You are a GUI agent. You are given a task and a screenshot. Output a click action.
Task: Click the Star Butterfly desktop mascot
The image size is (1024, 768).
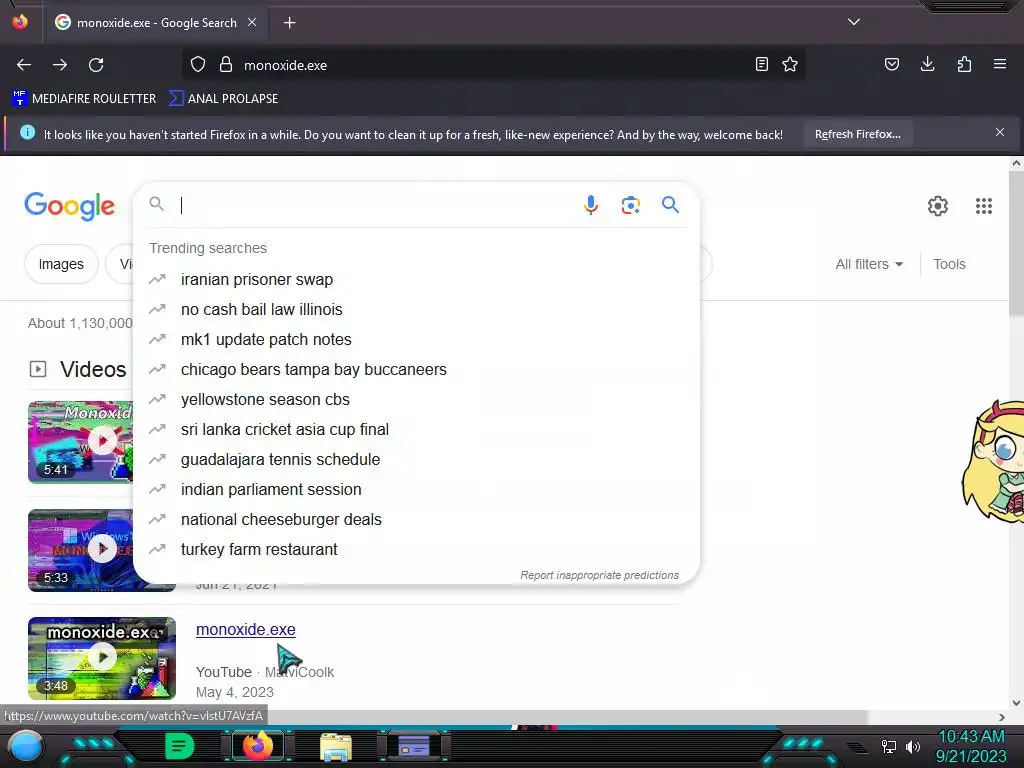[x=993, y=460]
